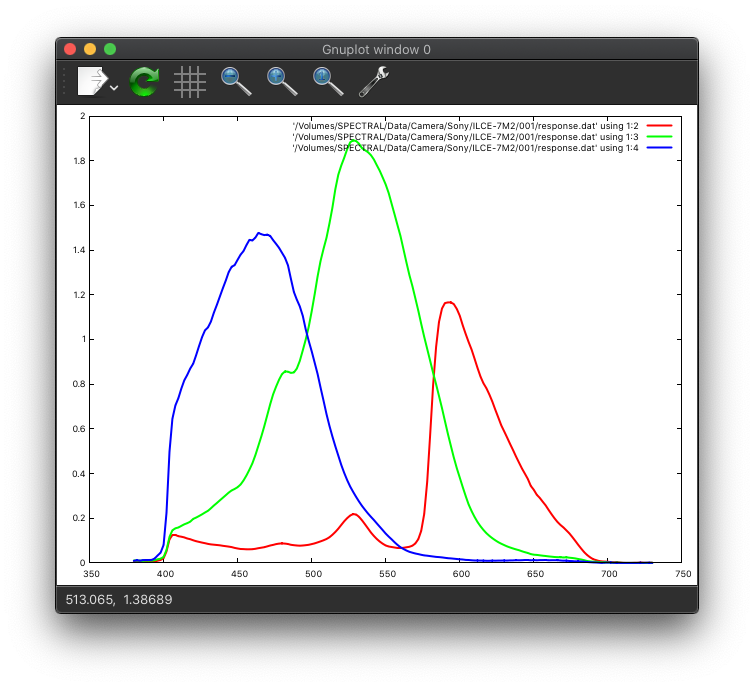
Task: Autoscale the plot with the third magnifier icon
Action: point(328,81)
